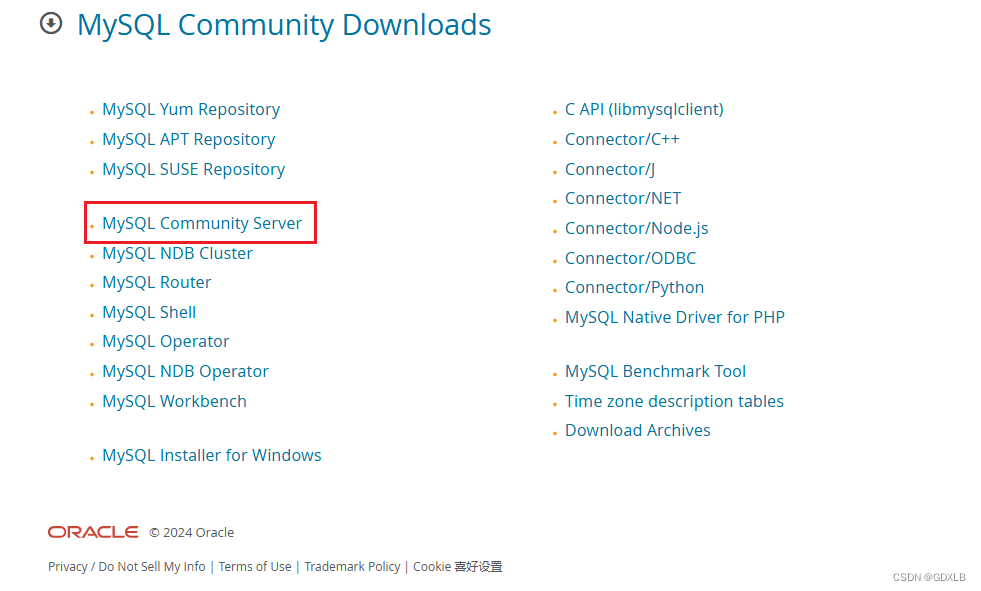
Task: Select MySQL Native Driver for PHP
Action: [675, 317]
